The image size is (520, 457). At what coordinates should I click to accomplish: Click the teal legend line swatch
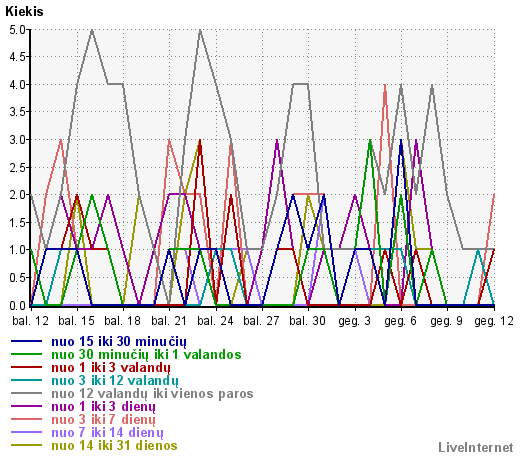(27, 380)
